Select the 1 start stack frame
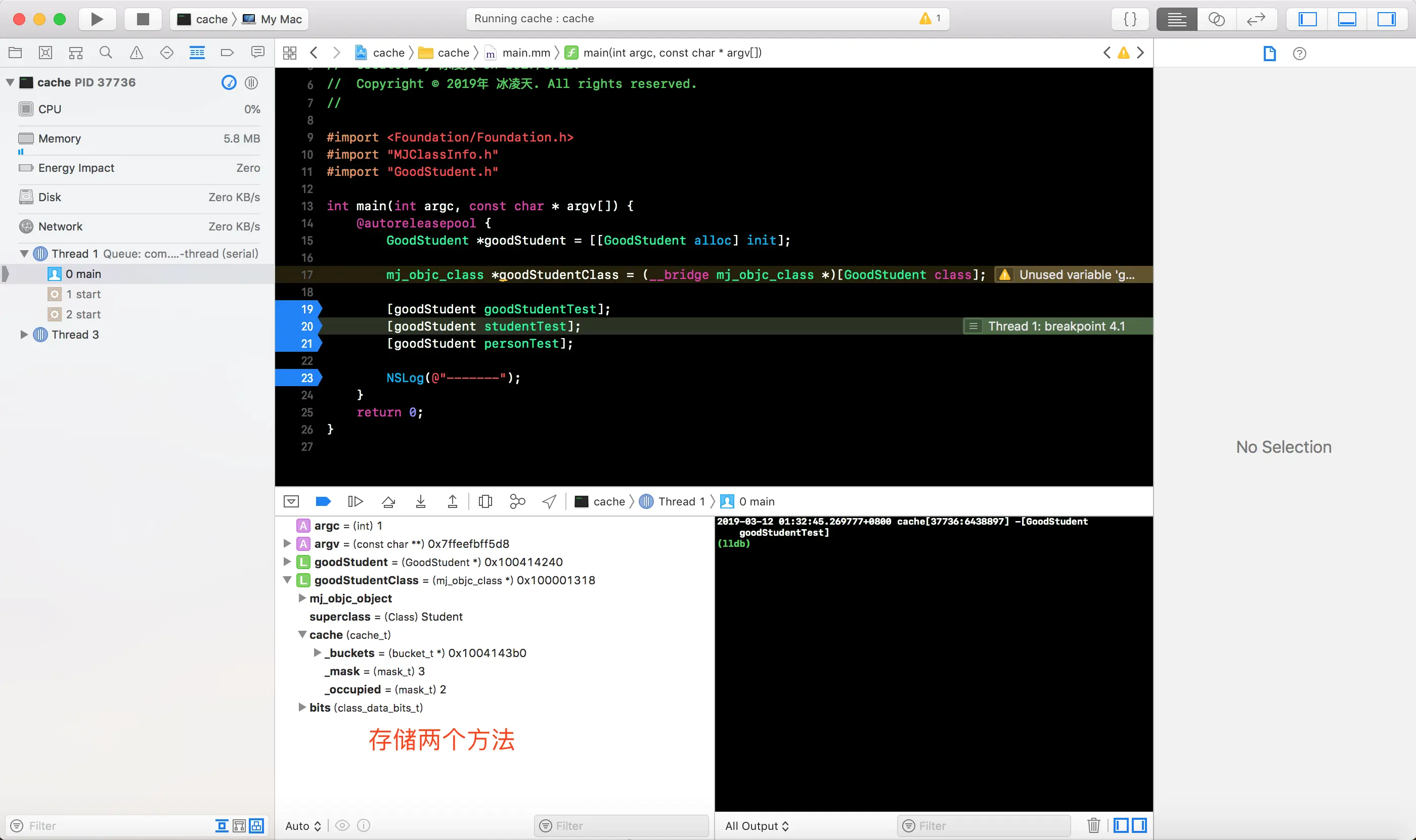 tap(83, 294)
